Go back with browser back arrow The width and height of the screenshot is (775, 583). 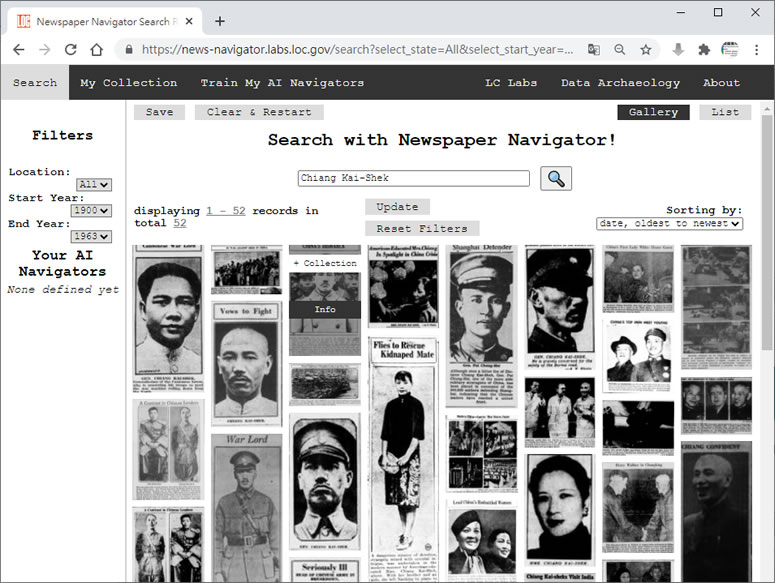[x=18, y=49]
